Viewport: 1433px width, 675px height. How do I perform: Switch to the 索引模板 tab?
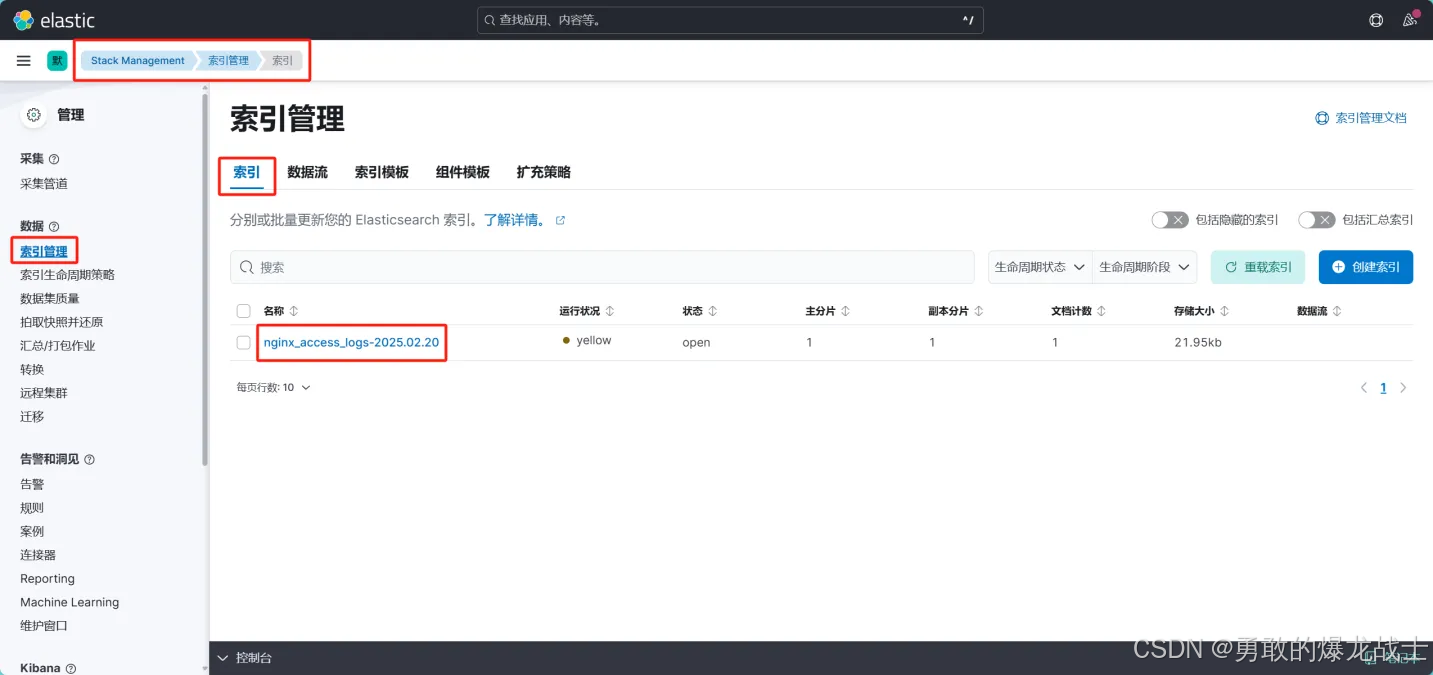click(x=381, y=171)
